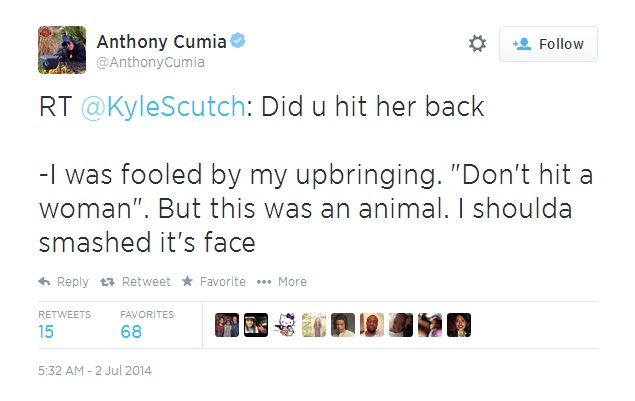Open the gear settings dropdown

(477, 44)
